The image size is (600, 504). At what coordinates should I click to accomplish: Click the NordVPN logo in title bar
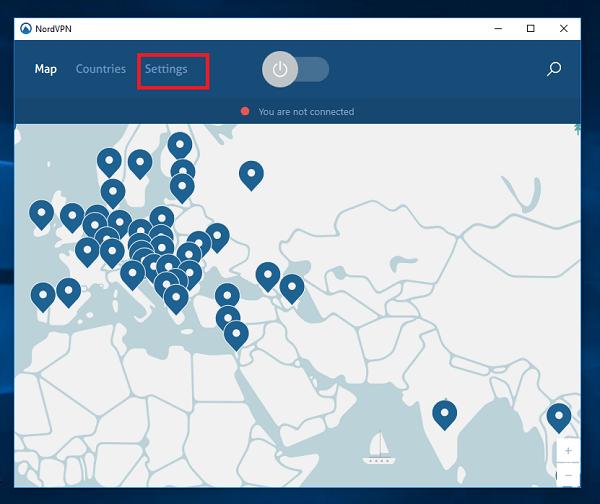26,29
